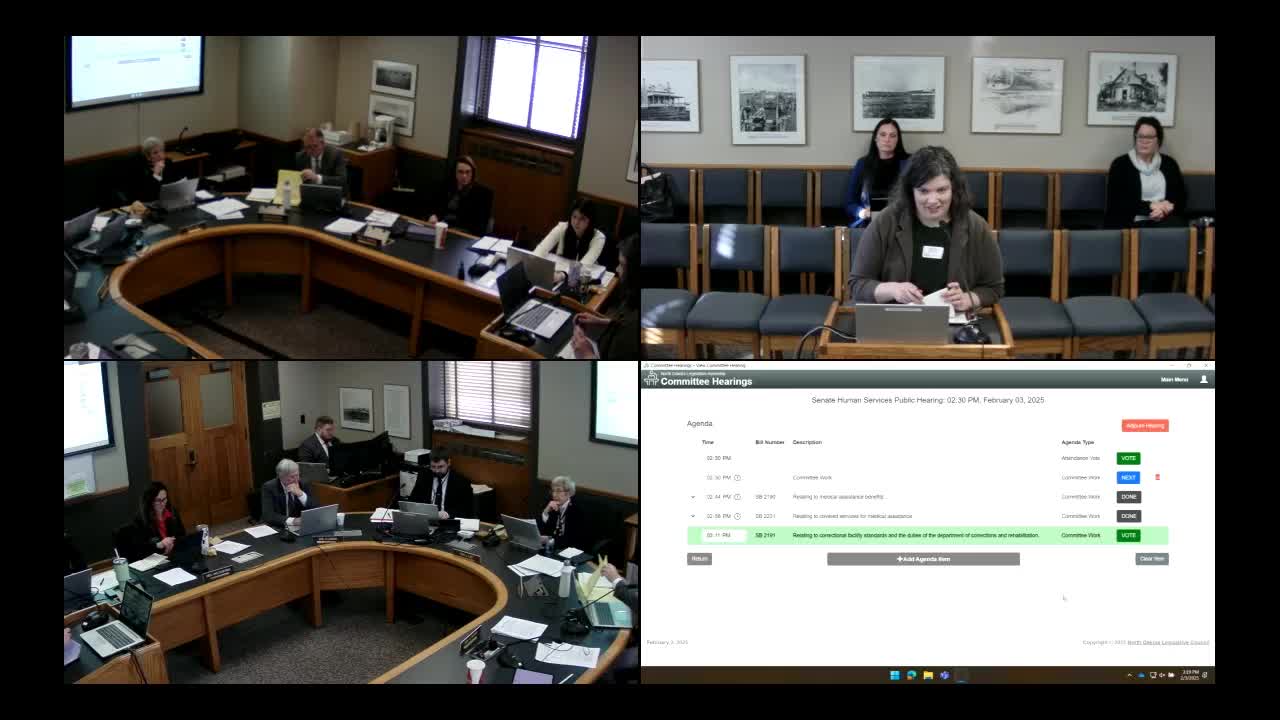This screenshot has height=720, width=1280.
Task: Click the Committee Hearings logo icon
Action: click(651, 379)
